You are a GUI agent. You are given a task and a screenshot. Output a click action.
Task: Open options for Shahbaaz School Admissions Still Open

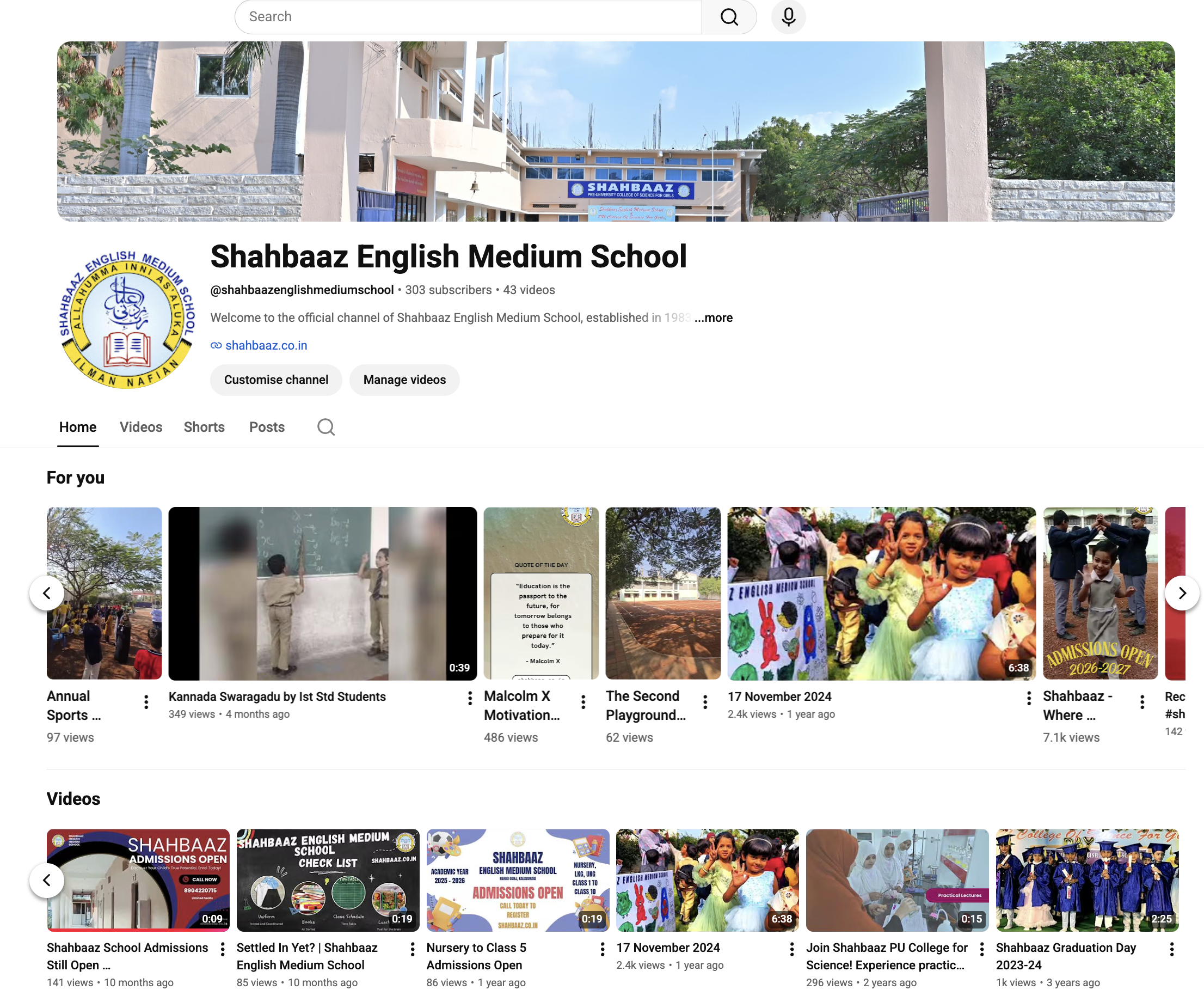point(223,949)
